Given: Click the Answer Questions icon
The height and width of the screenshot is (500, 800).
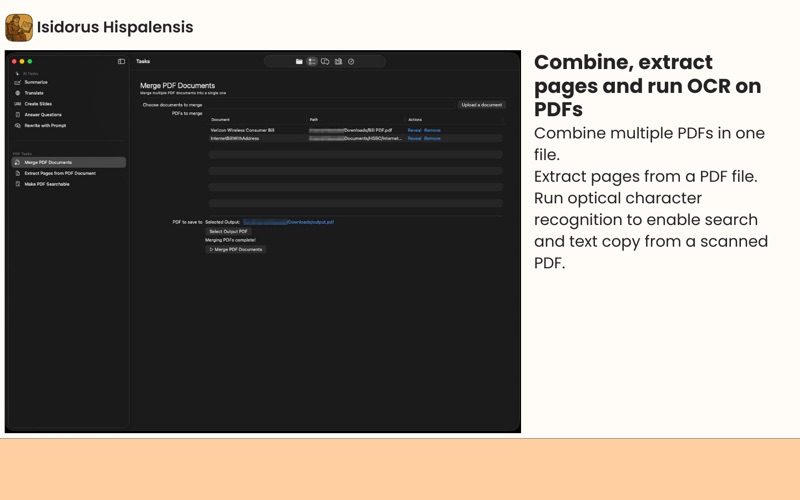Looking at the screenshot, I should [x=18, y=115].
